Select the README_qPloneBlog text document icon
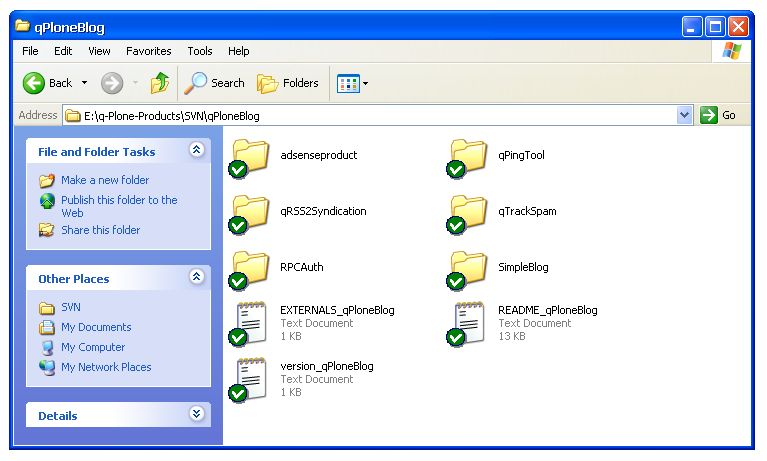Screen dimensions: 767x461 468,323
